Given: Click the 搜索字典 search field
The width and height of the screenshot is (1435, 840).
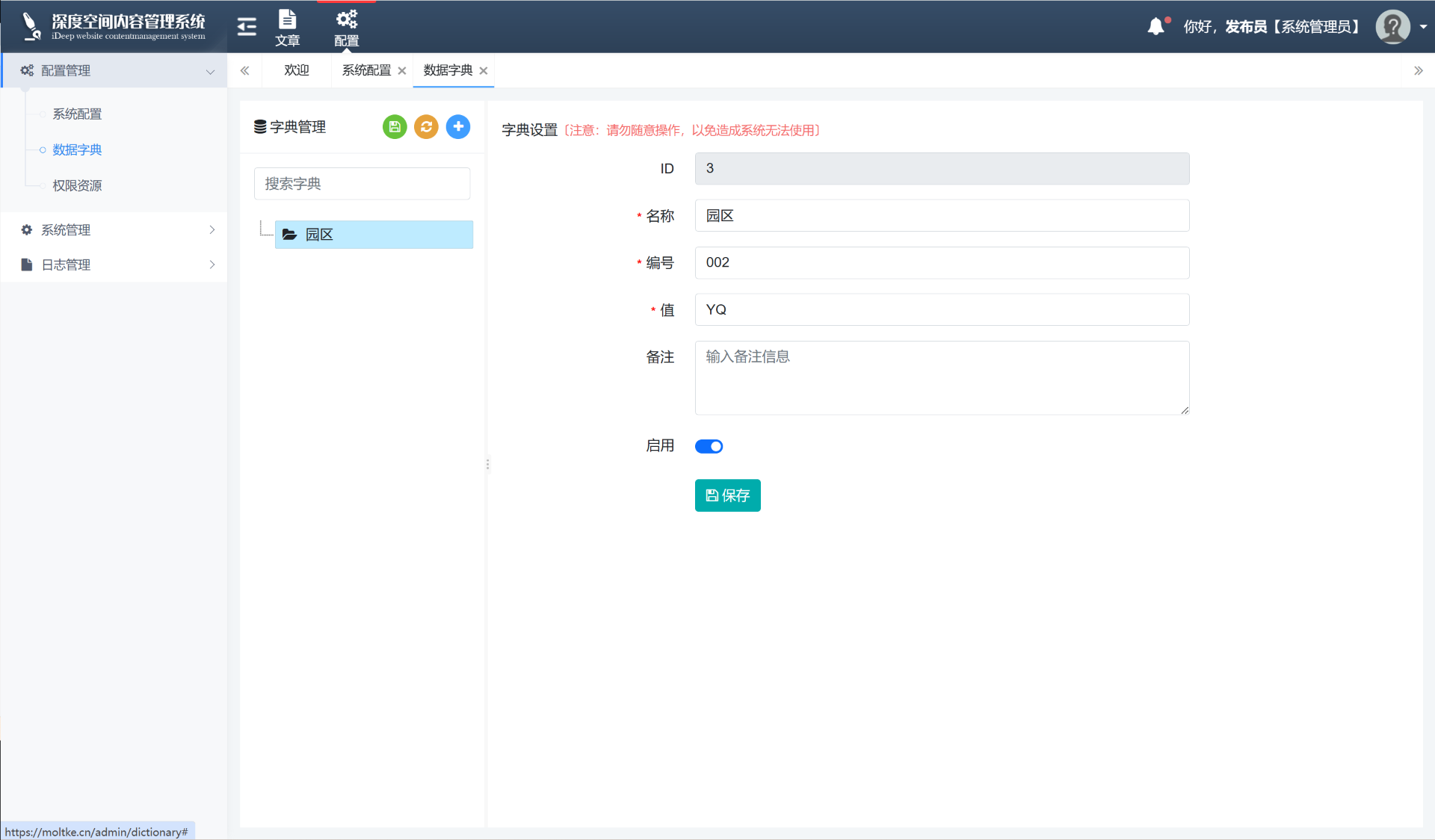Looking at the screenshot, I should [362, 184].
